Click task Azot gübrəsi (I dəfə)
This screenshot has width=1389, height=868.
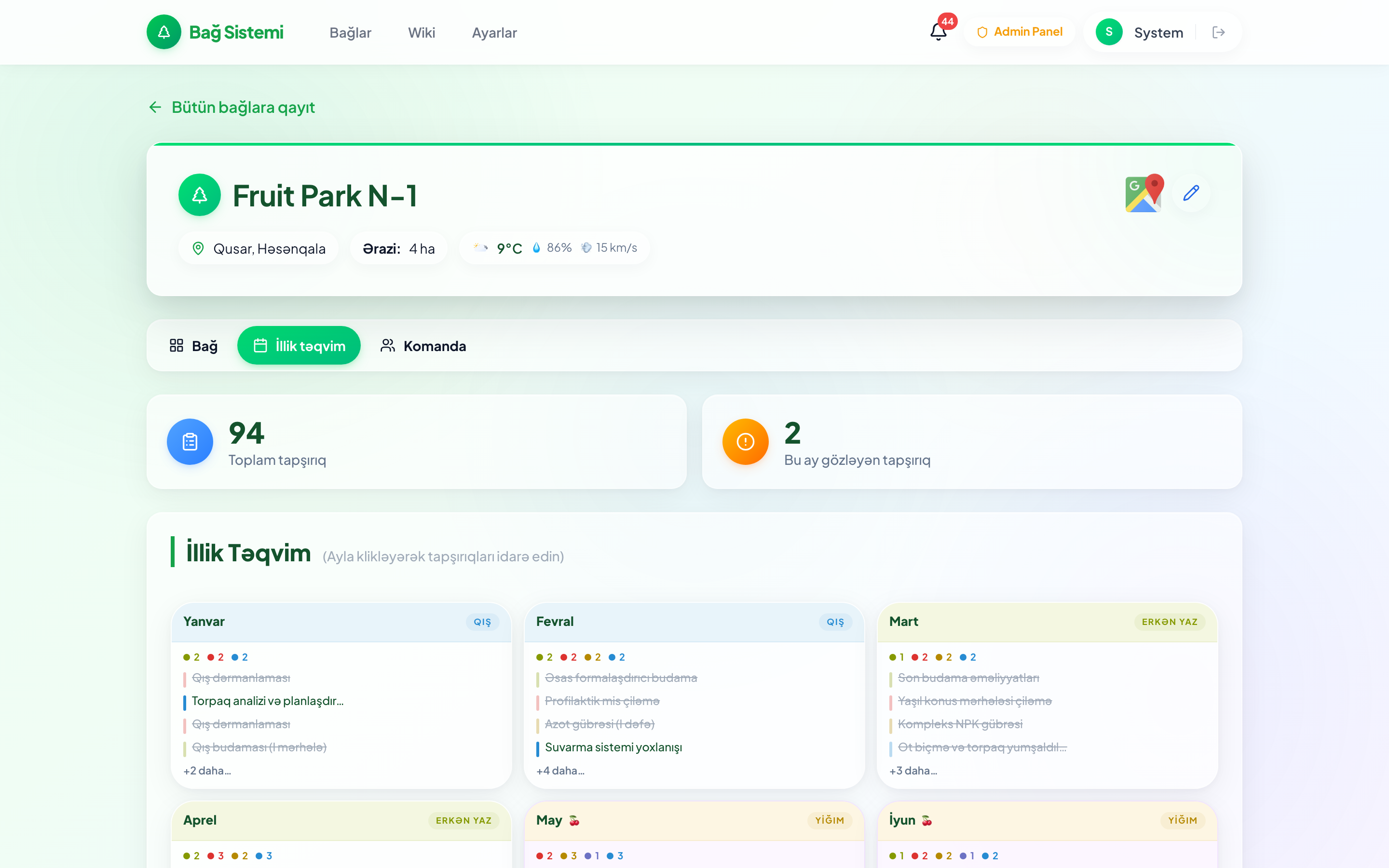click(x=600, y=724)
